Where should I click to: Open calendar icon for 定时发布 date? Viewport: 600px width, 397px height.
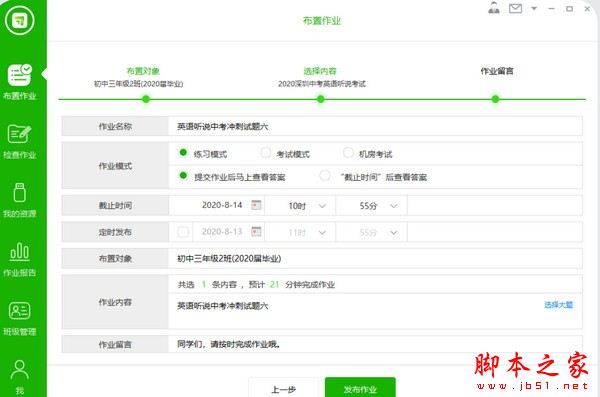tap(256, 232)
